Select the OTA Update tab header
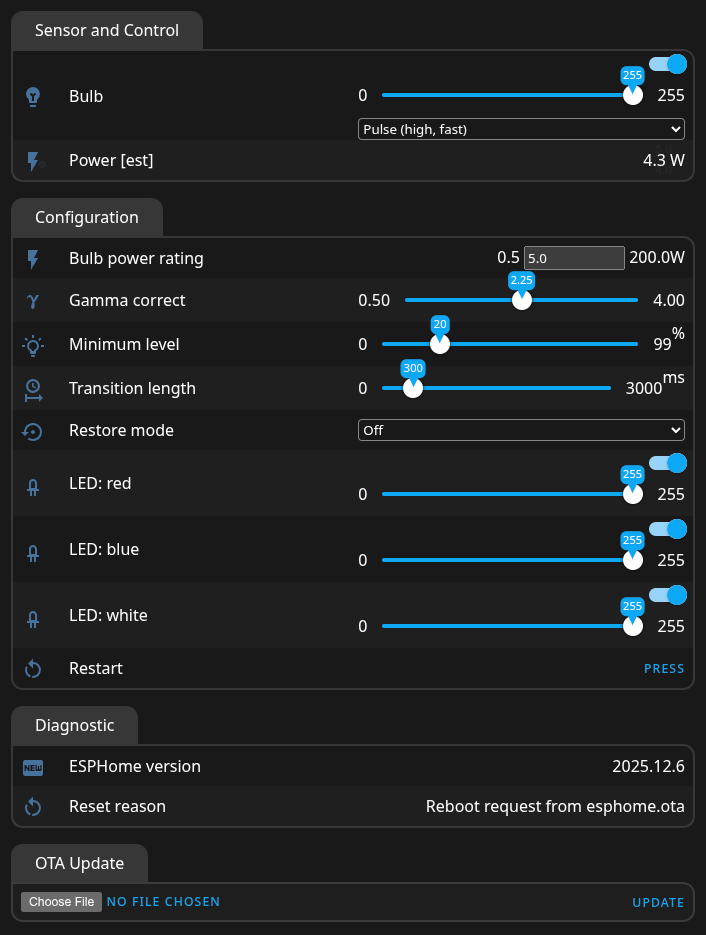The width and height of the screenshot is (706, 935). [79, 863]
